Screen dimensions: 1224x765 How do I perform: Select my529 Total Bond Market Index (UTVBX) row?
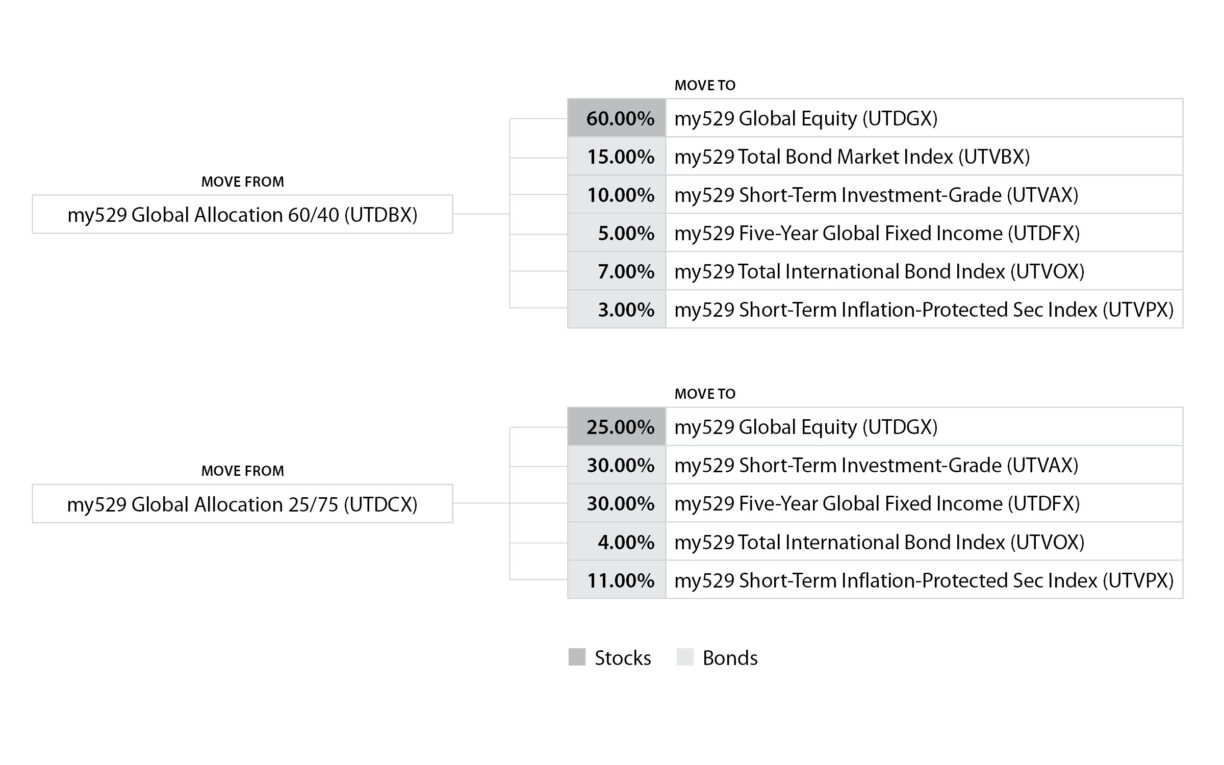[x=852, y=157]
